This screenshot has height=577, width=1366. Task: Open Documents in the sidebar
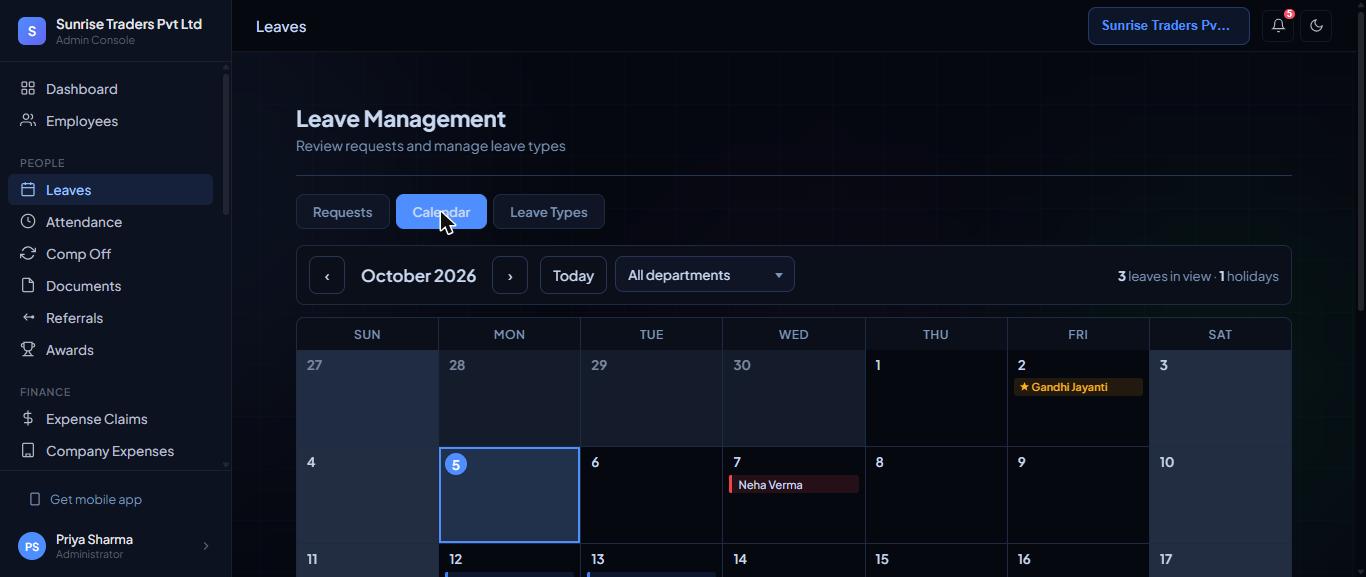pyautogui.click(x=110, y=286)
